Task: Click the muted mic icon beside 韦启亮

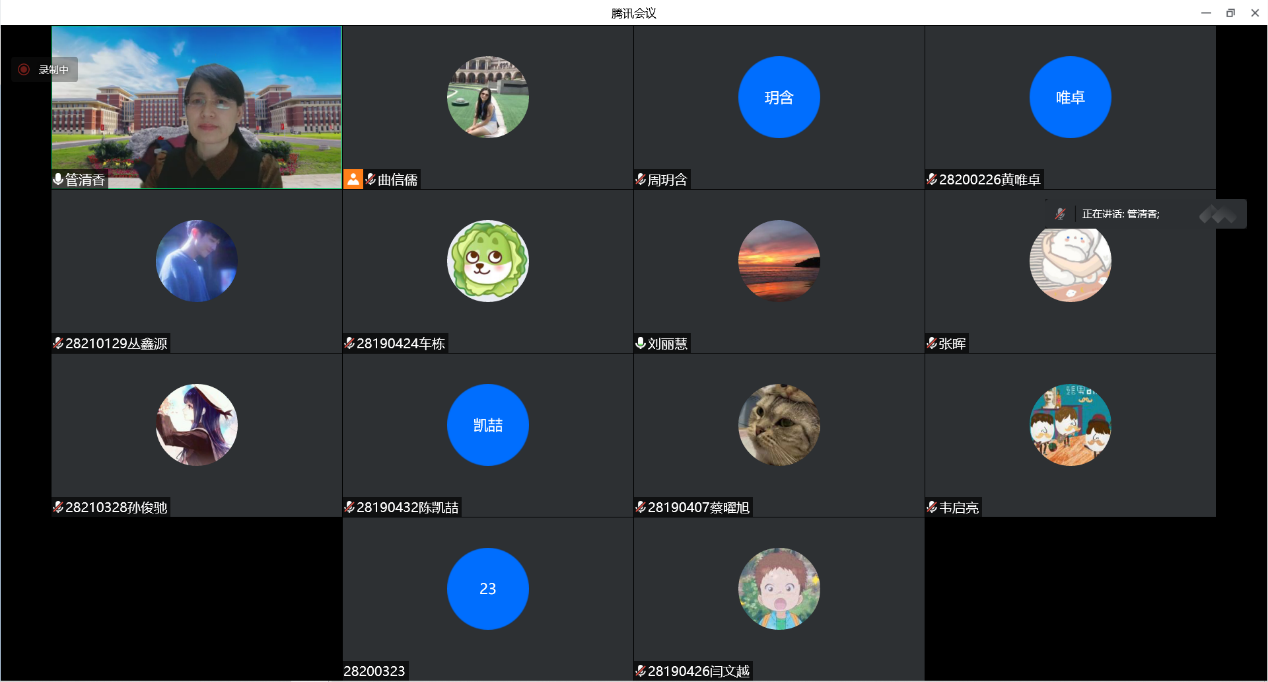Action: pos(931,508)
